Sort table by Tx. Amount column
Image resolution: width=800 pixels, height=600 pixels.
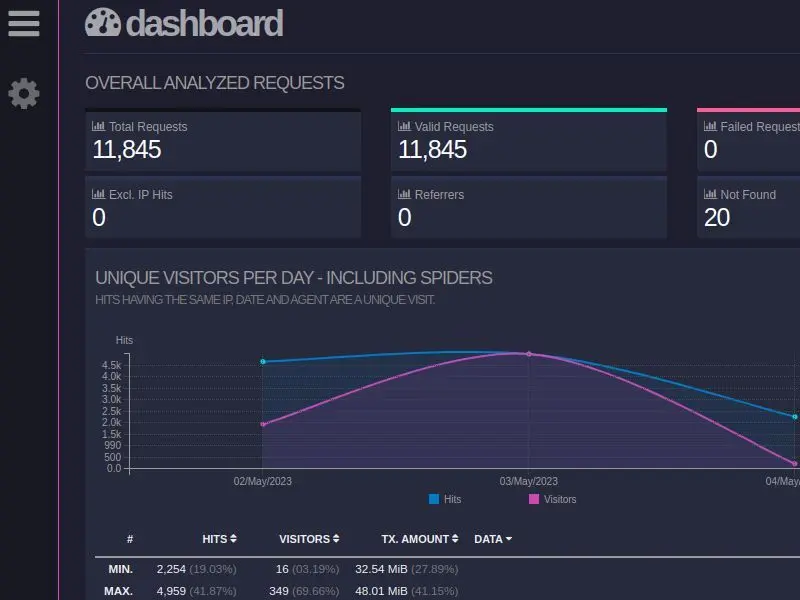[x=419, y=539]
